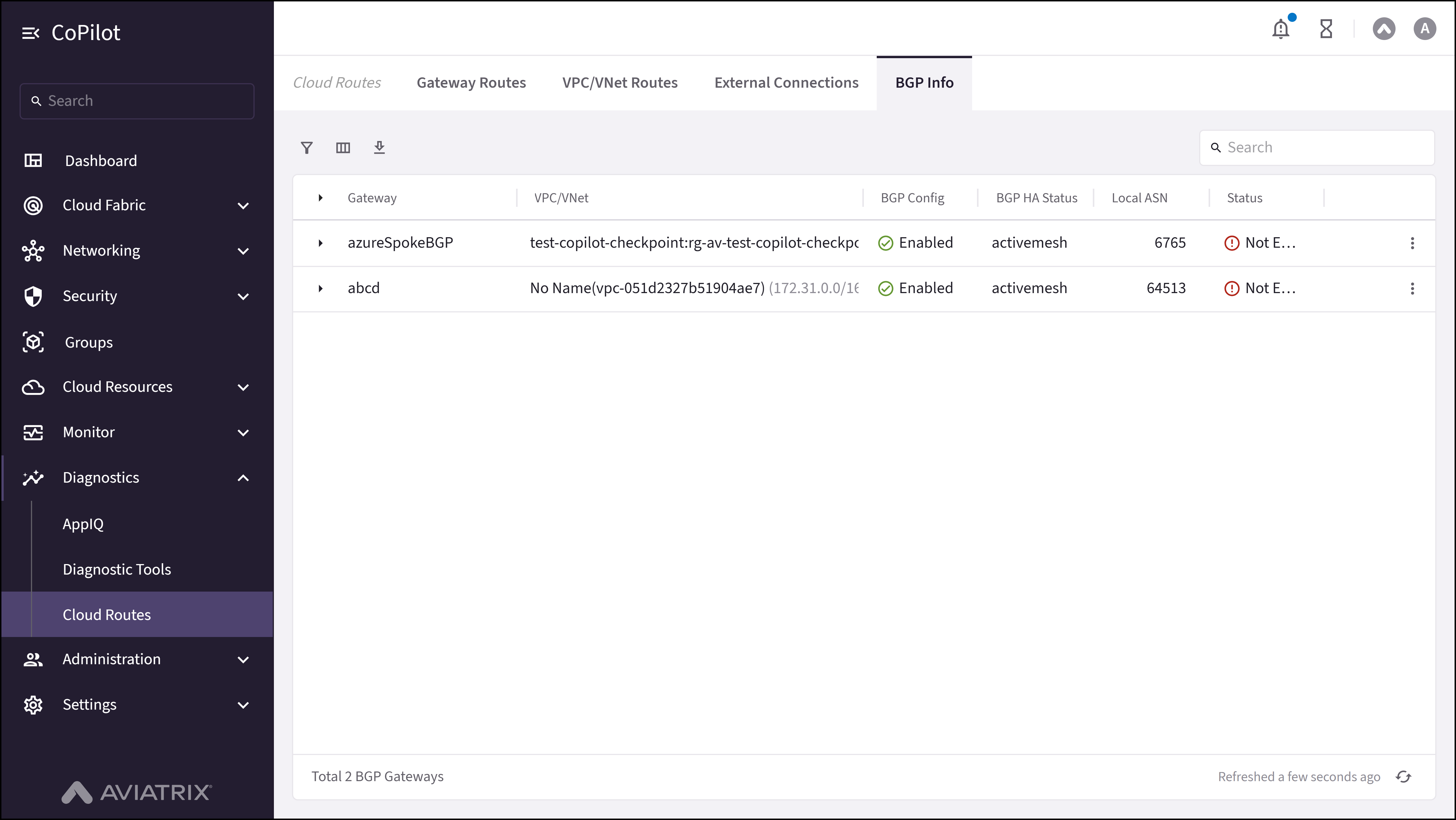Collapse the CoPilot sidebar menu
The width and height of the screenshot is (1456, 820).
pyautogui.click(x=31, y=33)
